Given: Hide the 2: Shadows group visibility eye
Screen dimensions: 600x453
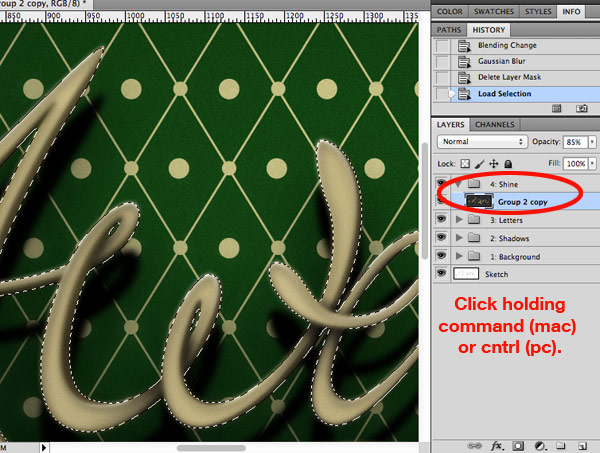Looking at the screenshot, I should 441,237.
